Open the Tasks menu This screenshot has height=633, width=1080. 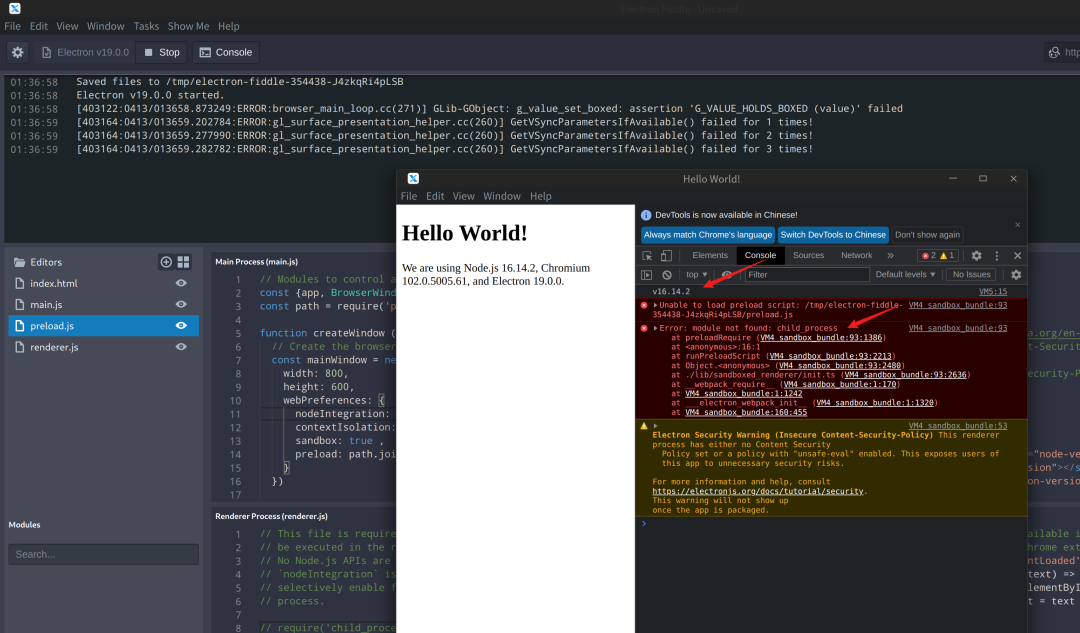(146, 26)
